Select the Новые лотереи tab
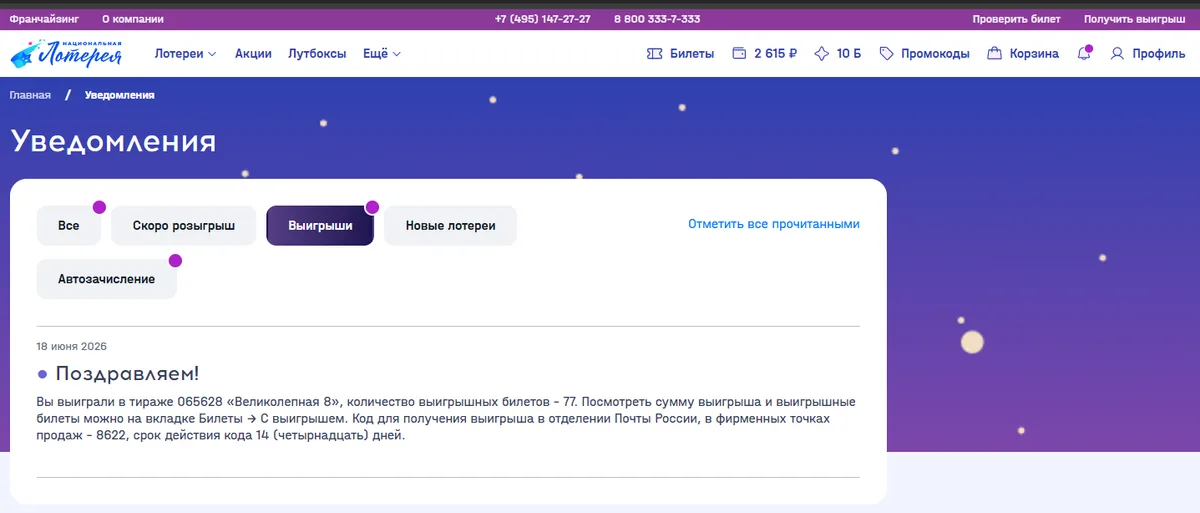 [450, 226]
